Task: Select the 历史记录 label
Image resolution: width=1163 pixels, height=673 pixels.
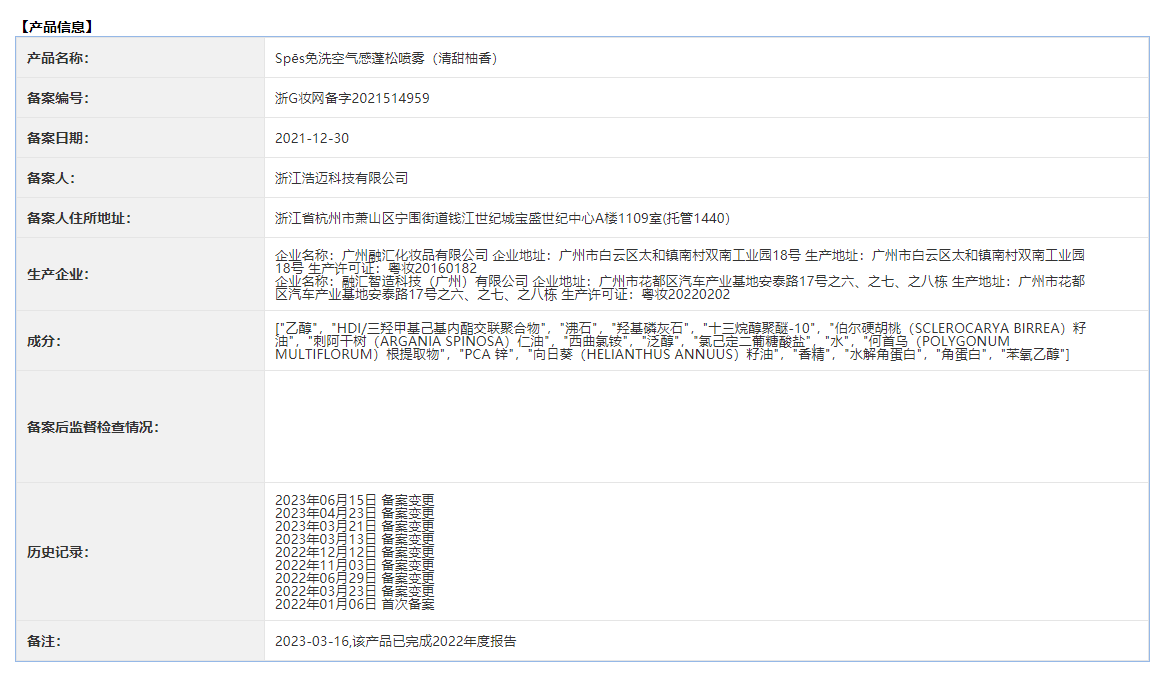Action: [58, 551]
